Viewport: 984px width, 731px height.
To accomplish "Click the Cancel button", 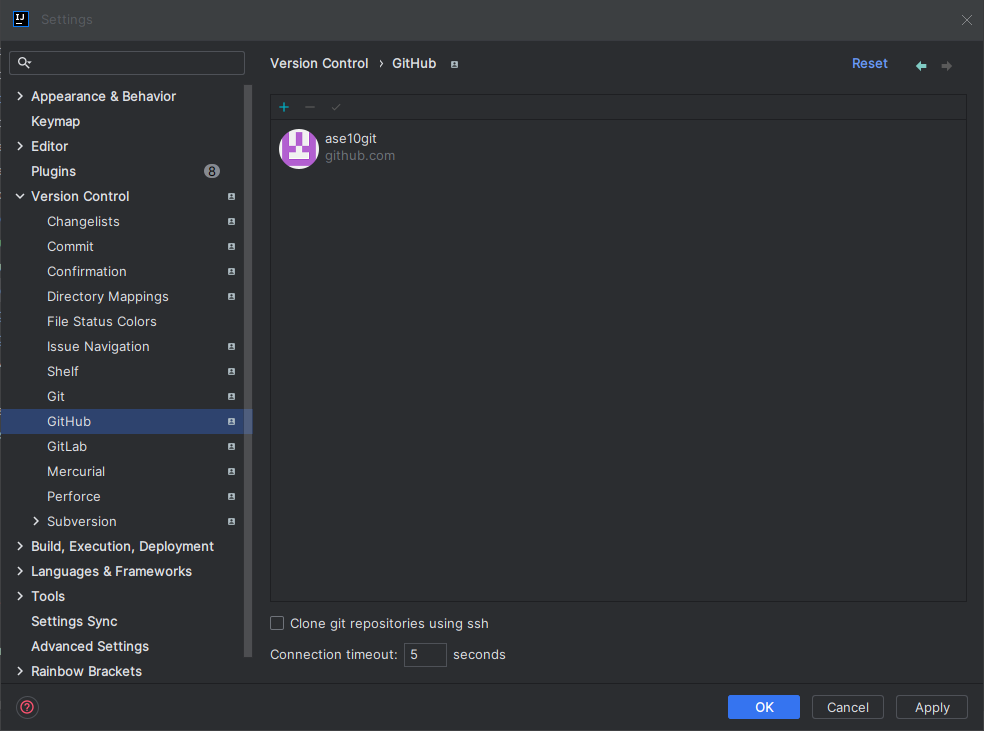I will coord(847,707).
